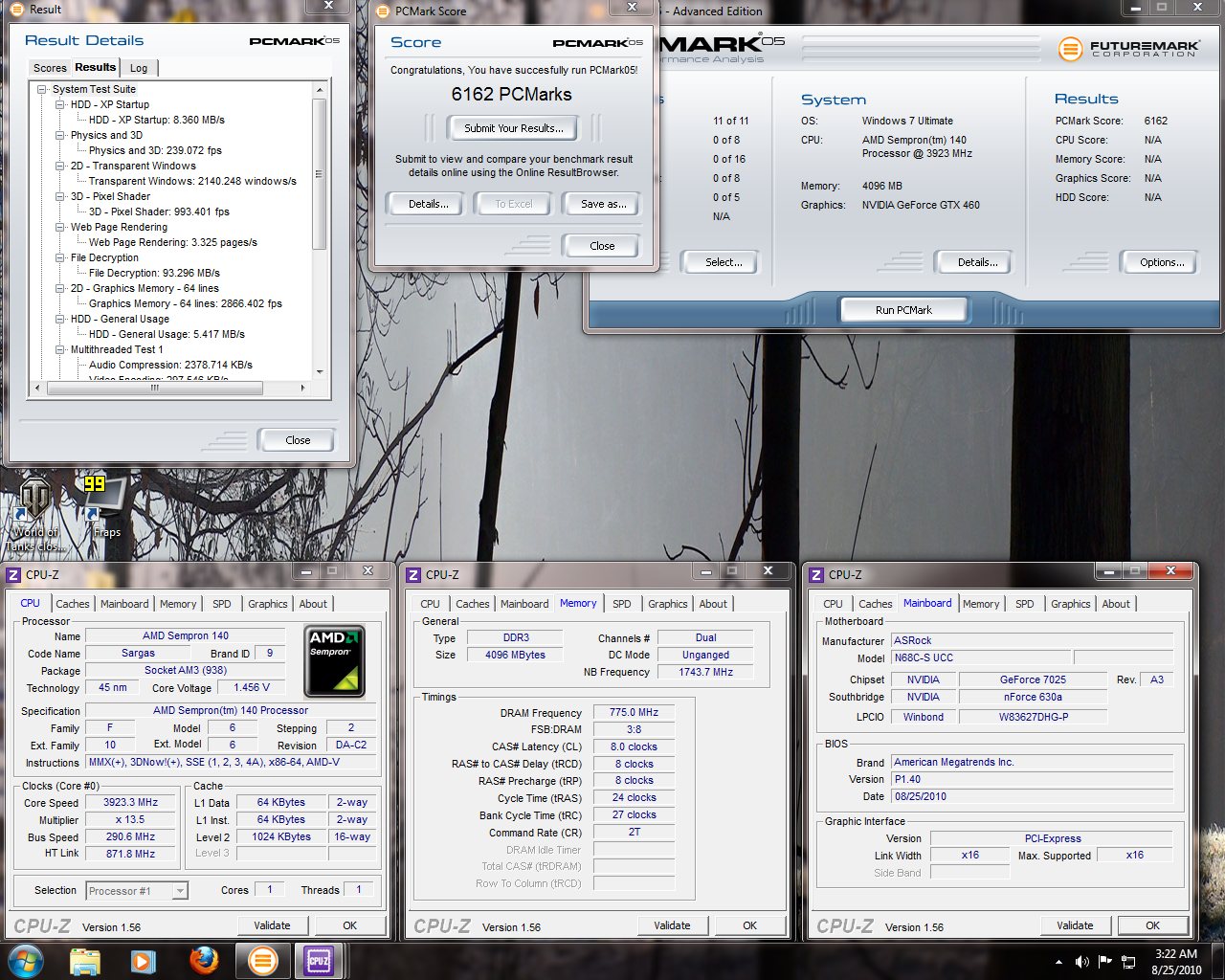Viewport: 1225px width, 980px height.
Task: Open SPD tab in the Memory CPU-Z window
Action: coord(622,604)
